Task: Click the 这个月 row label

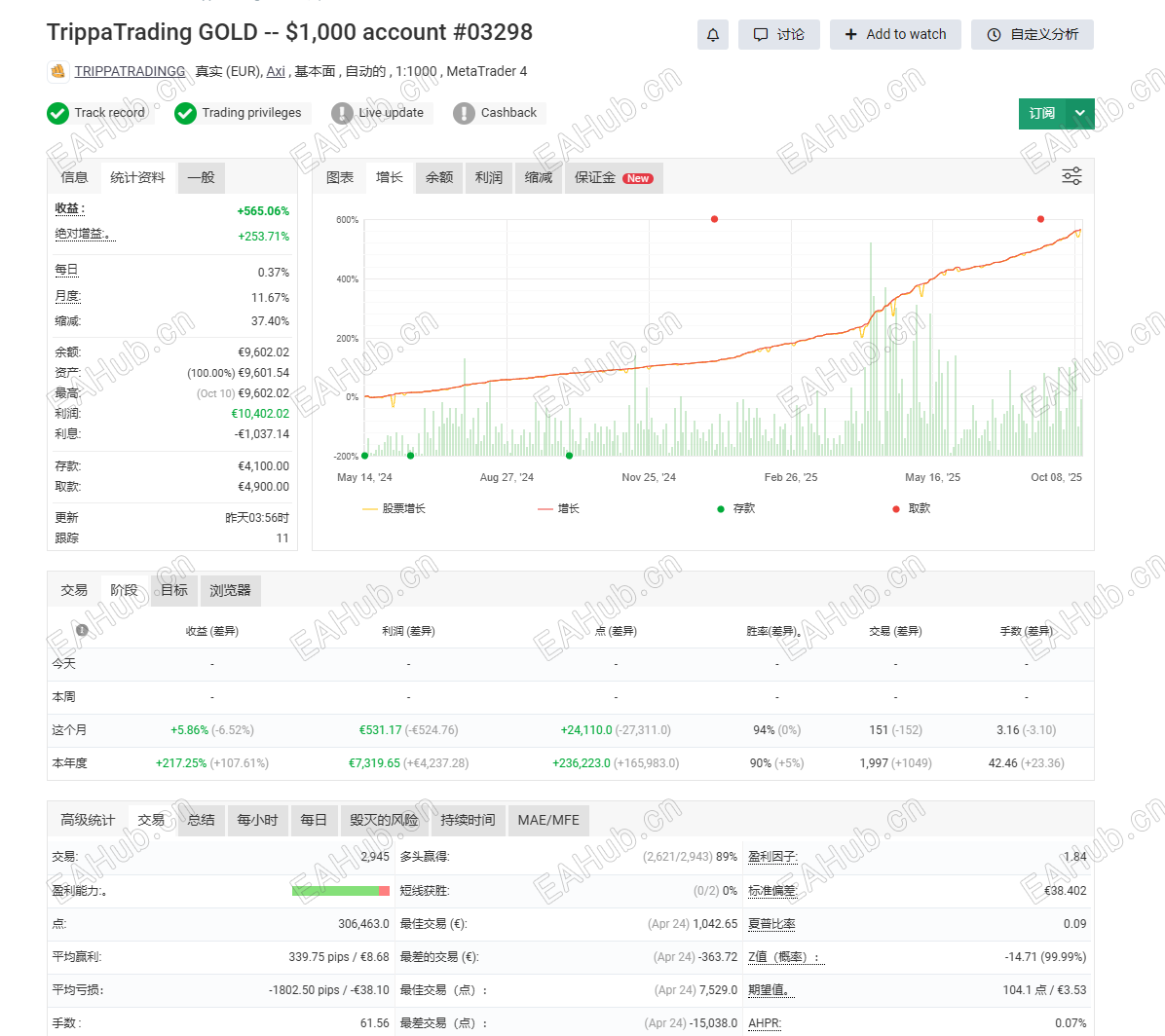Action: click(x=69, y=730)
